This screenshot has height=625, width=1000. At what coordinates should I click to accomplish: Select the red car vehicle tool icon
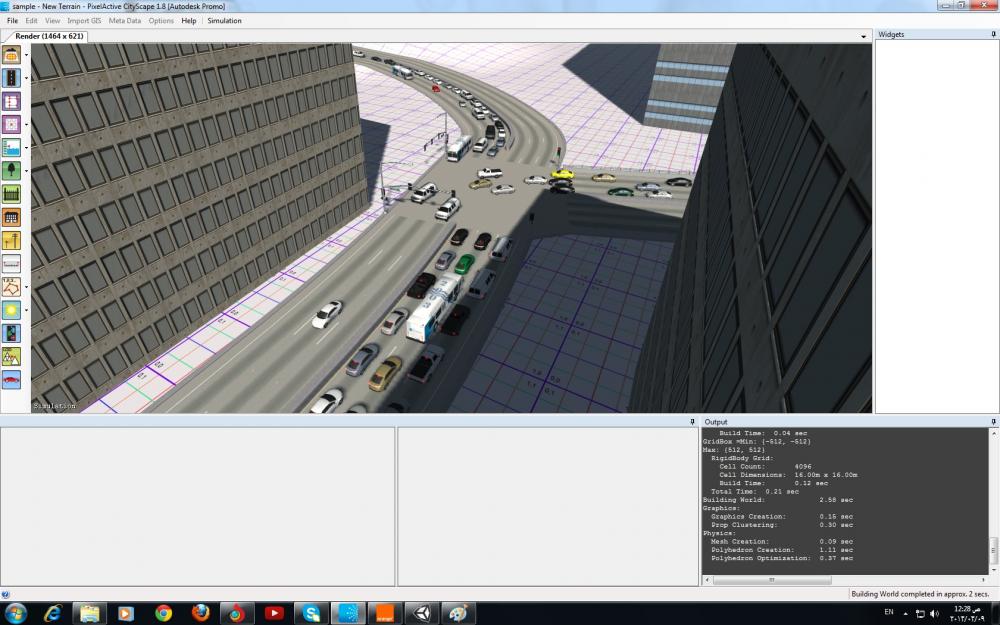pos(11,379)
